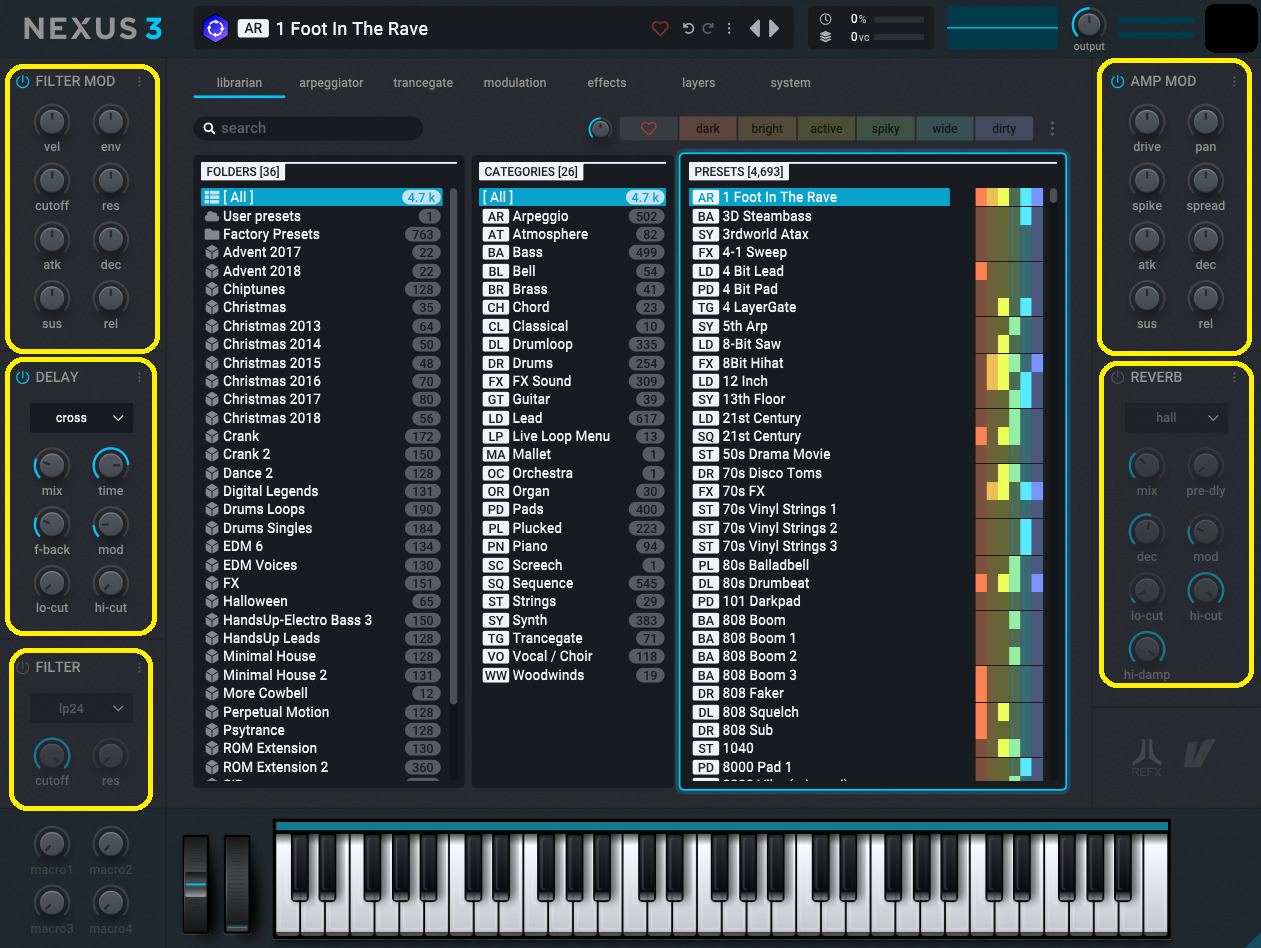Disable the Delay effect power button
Viewport: 1261px width, 948px height.
click(23, 378)
